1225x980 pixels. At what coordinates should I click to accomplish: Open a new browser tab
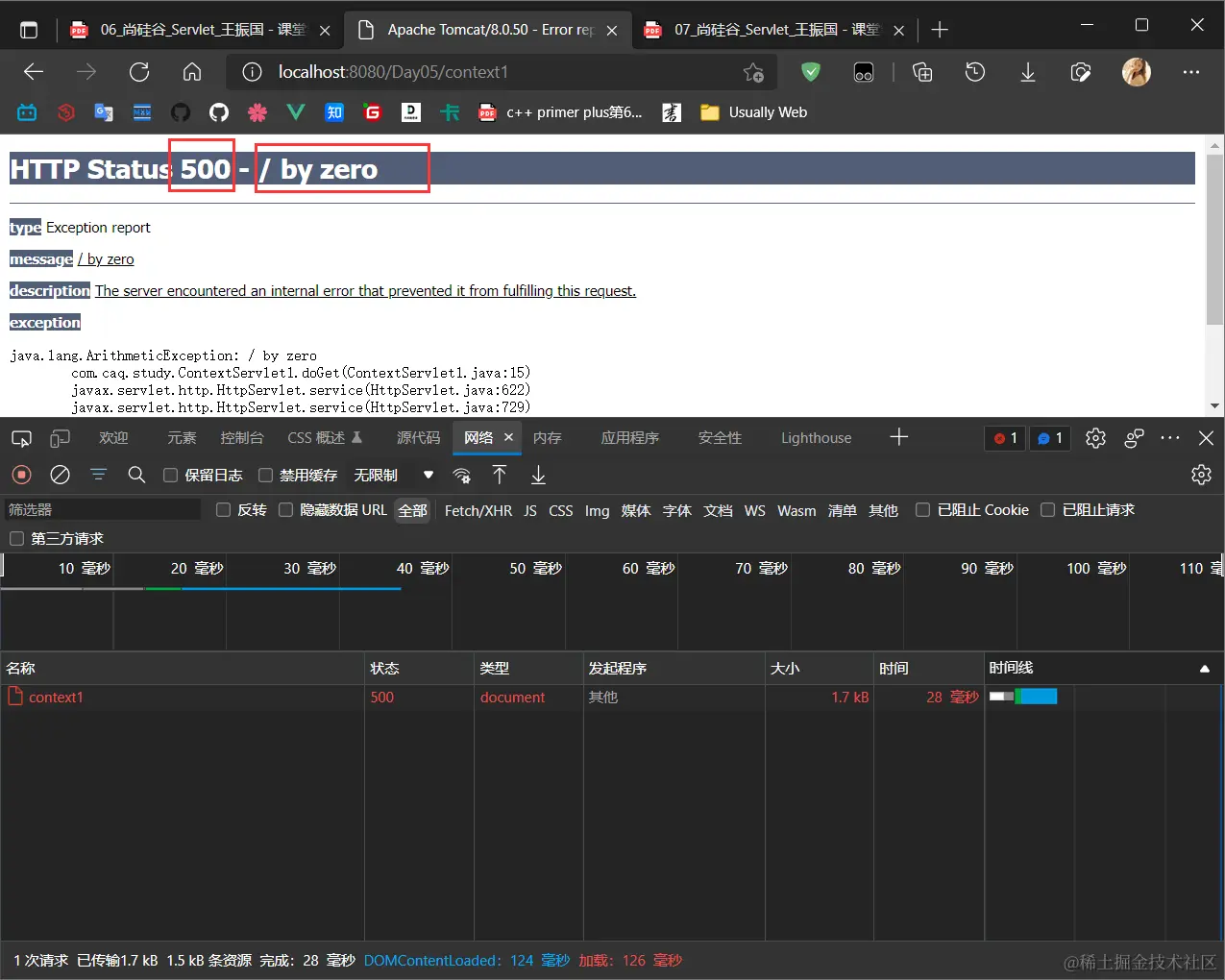pyautogui.click(x=940, y=30)
